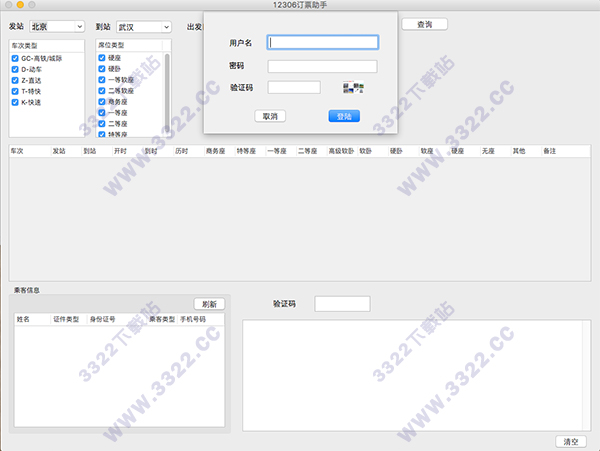Click the 高级软卧 column header
This screenshot has width=600, height=451.
click(x=342, y=151)
